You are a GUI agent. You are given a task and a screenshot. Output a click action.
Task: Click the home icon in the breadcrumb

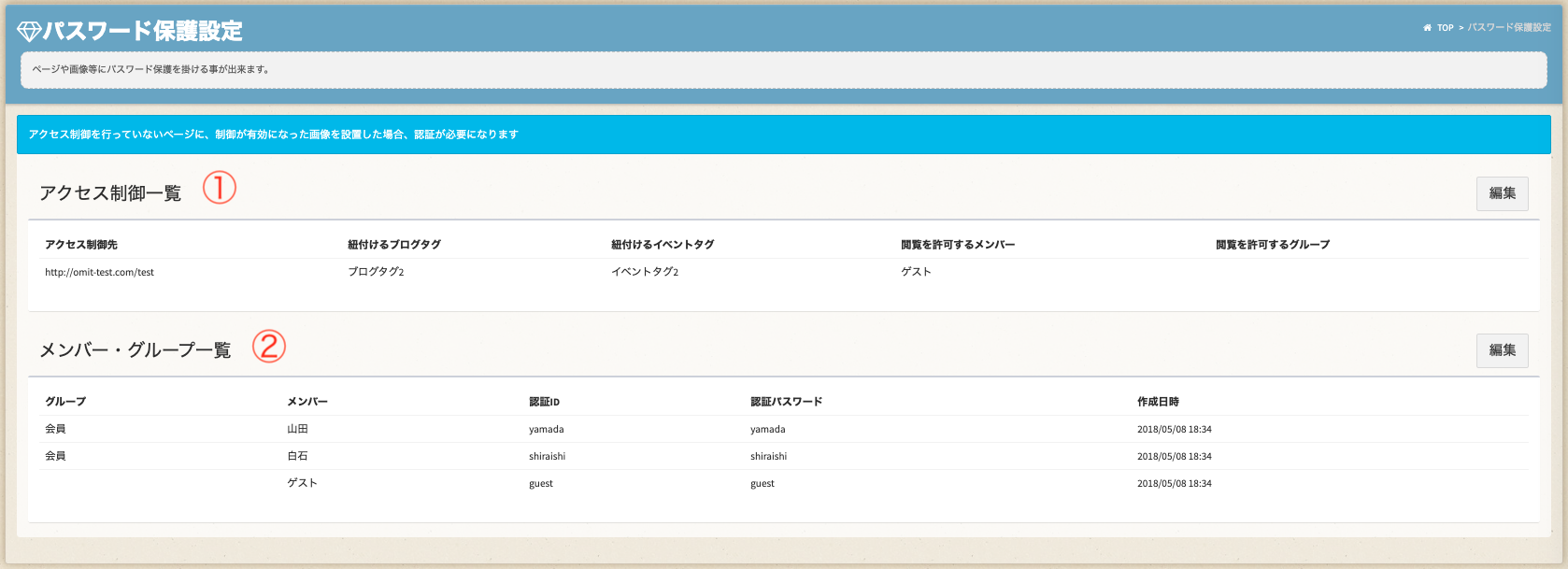coord(1427,28)
